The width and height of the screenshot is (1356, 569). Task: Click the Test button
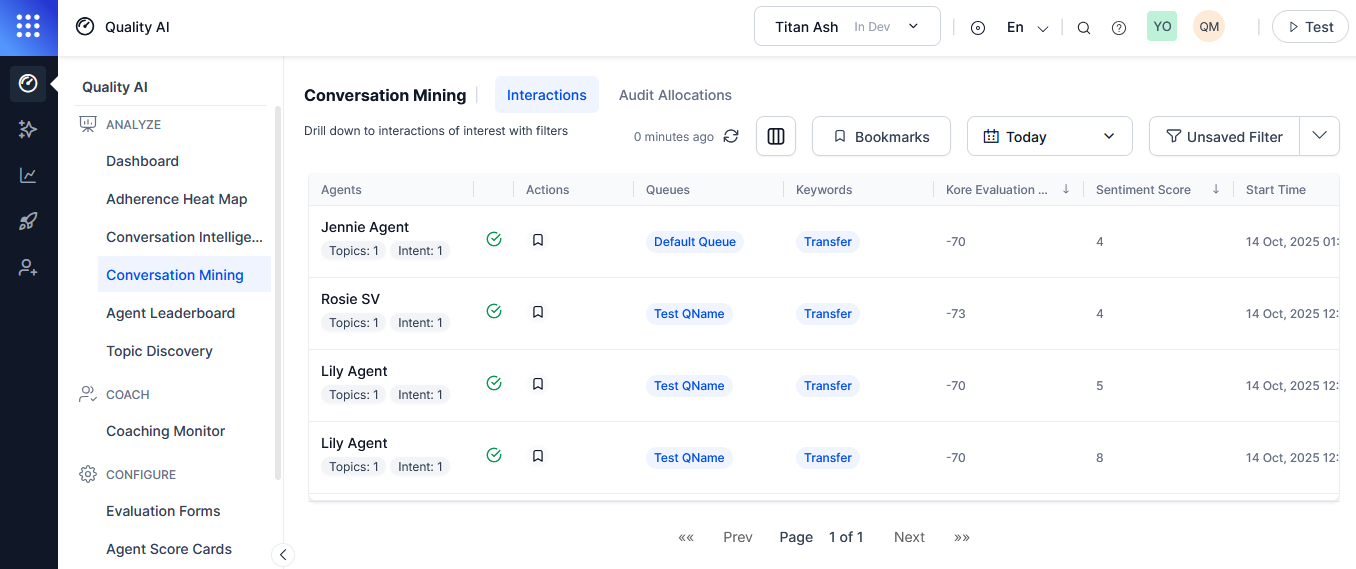click(x=1309, y=27)
